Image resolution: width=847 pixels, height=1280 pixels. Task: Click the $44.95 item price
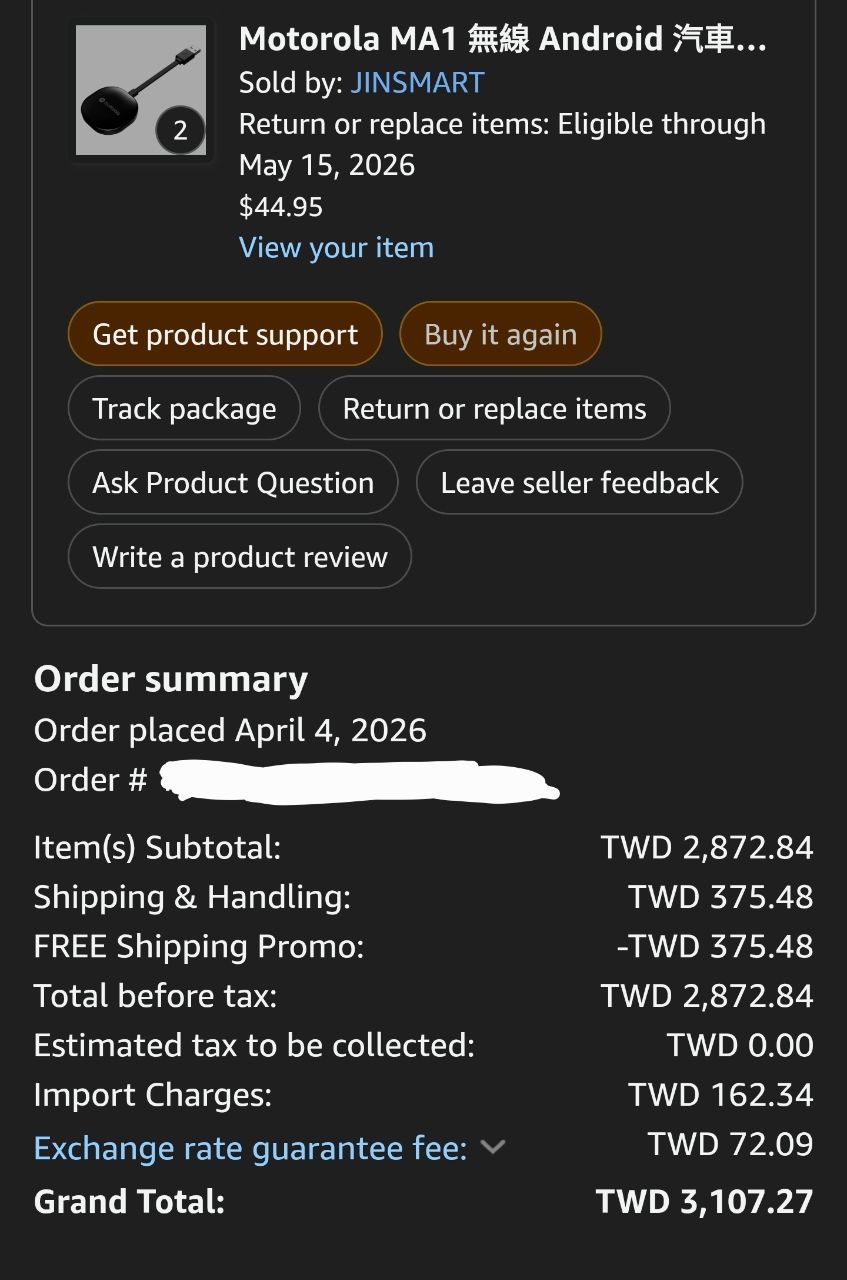point(281,207)
